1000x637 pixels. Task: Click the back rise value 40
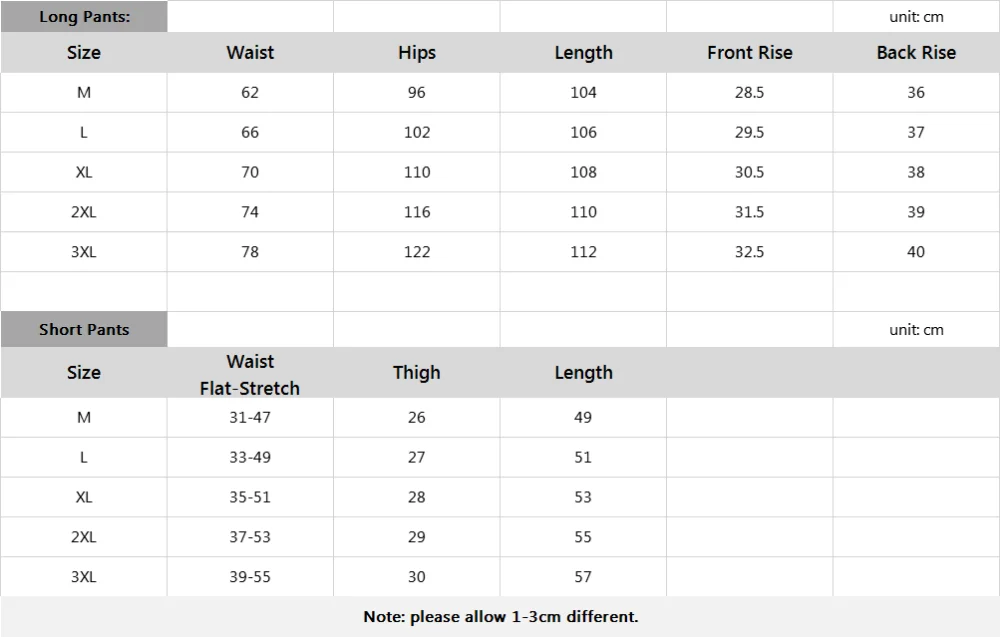point(916,252)
